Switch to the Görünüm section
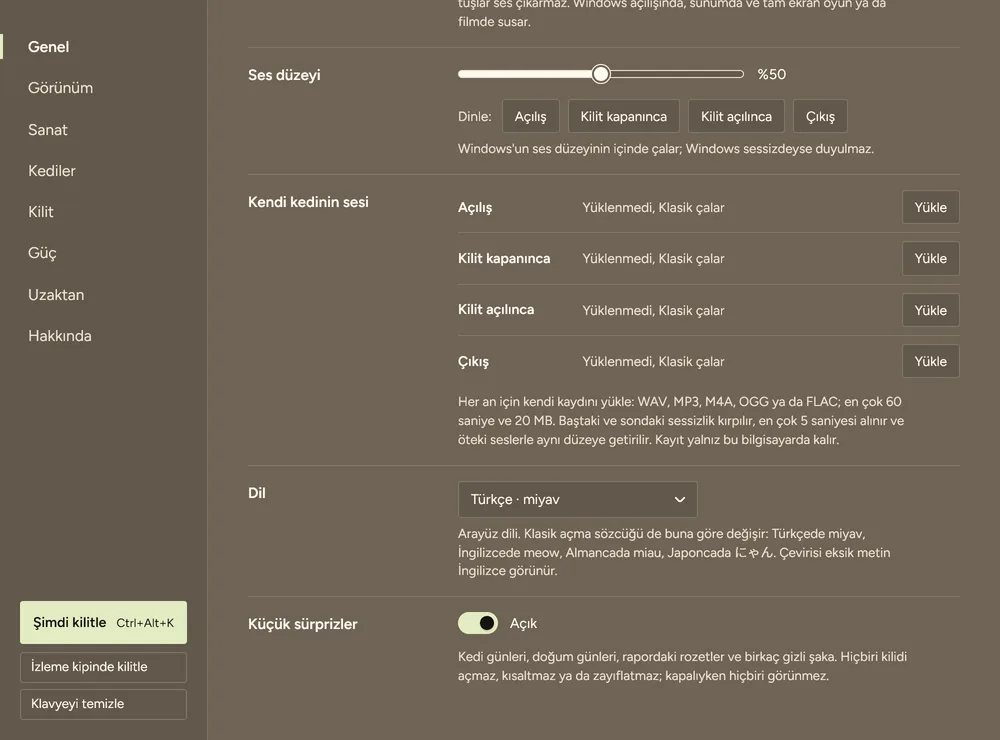 (61, 88)
